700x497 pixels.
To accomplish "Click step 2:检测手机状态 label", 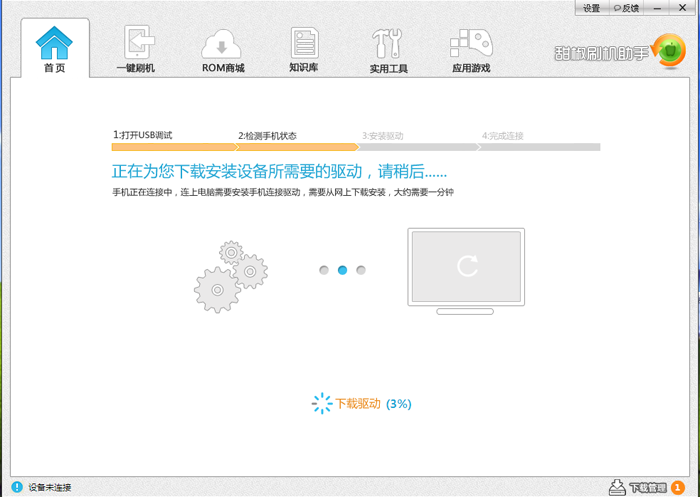I will [267, 136].
